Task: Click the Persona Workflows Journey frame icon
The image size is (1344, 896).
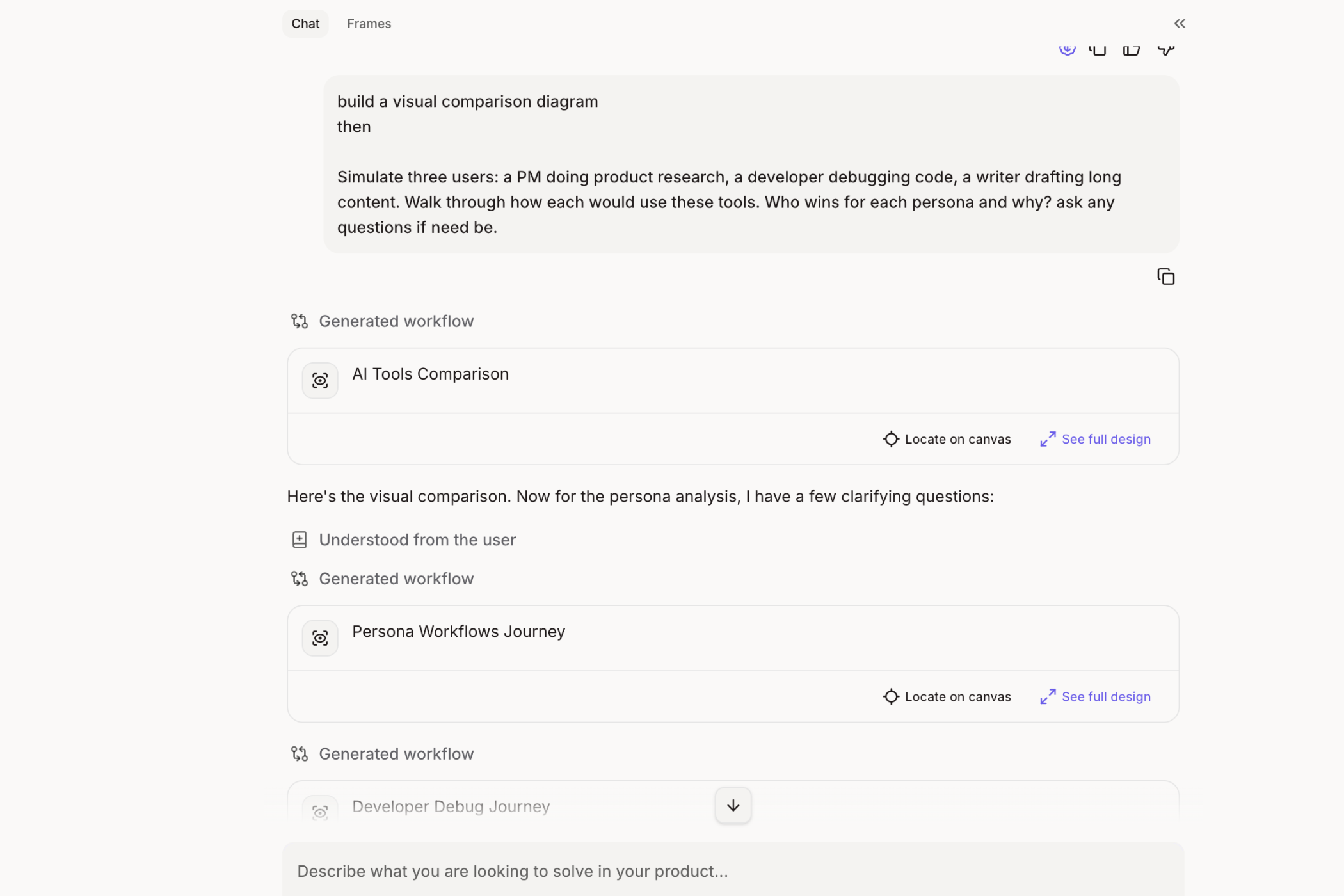Action: tap(320, 638)
